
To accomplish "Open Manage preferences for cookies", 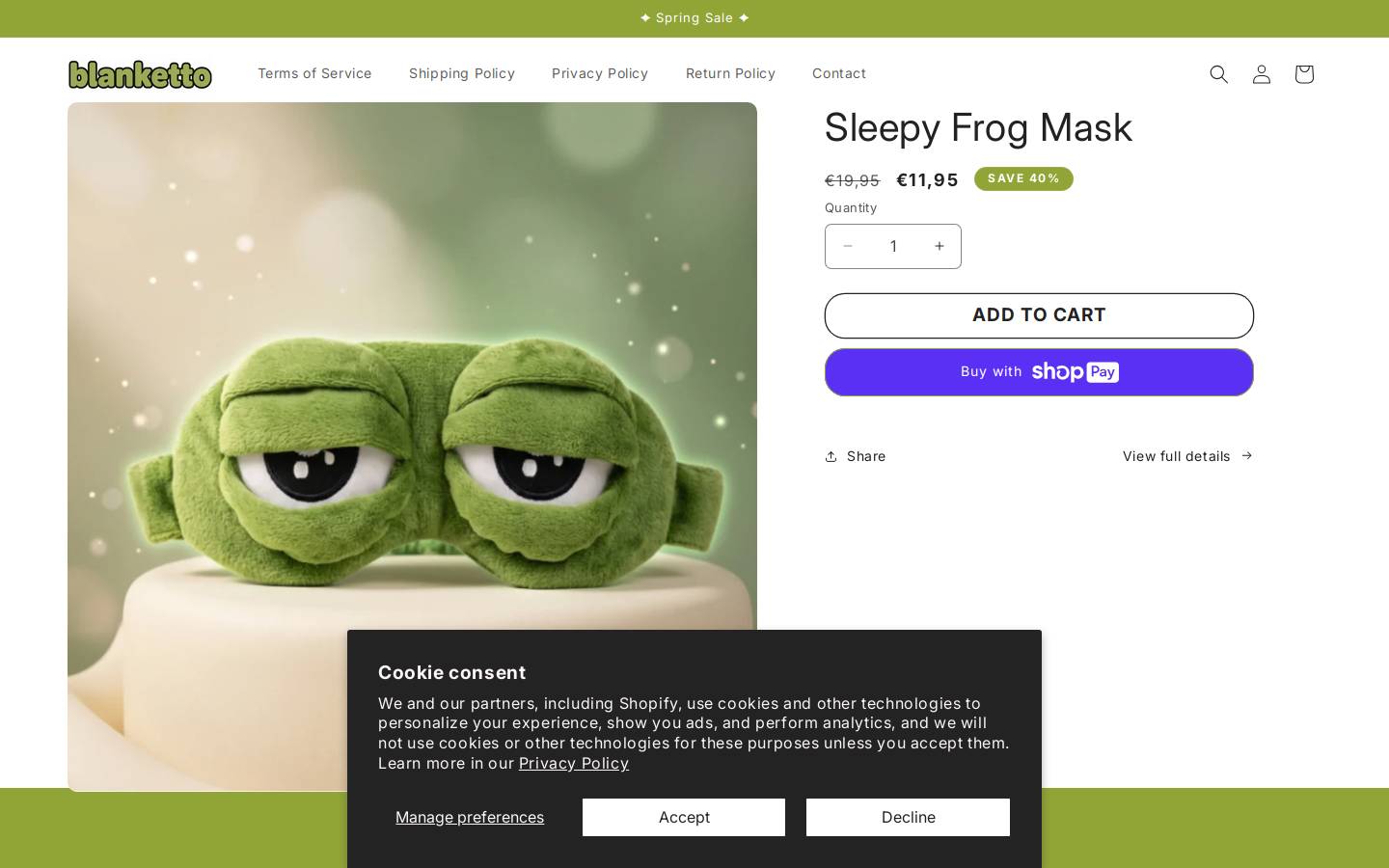I will (470, 817).
